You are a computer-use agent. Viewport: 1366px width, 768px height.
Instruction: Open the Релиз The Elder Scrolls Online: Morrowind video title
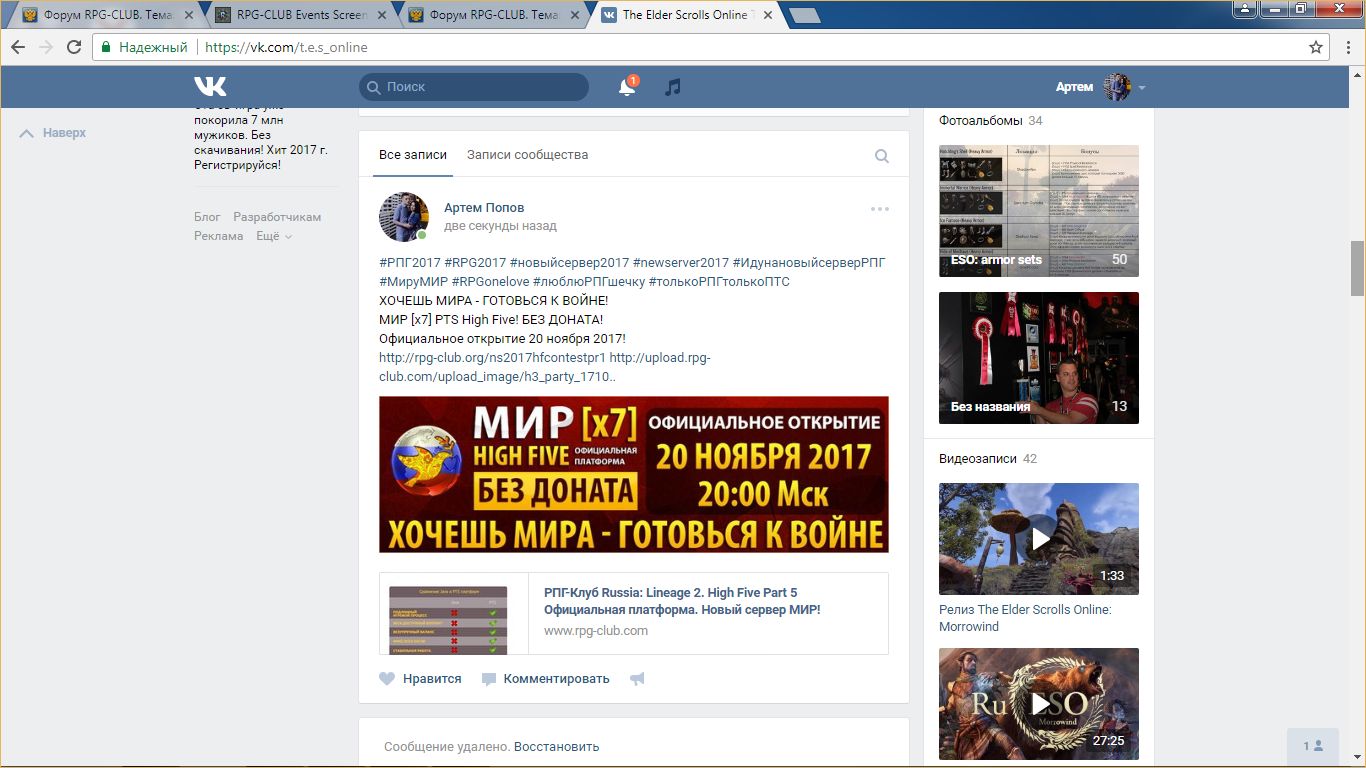click(1025, 618)
